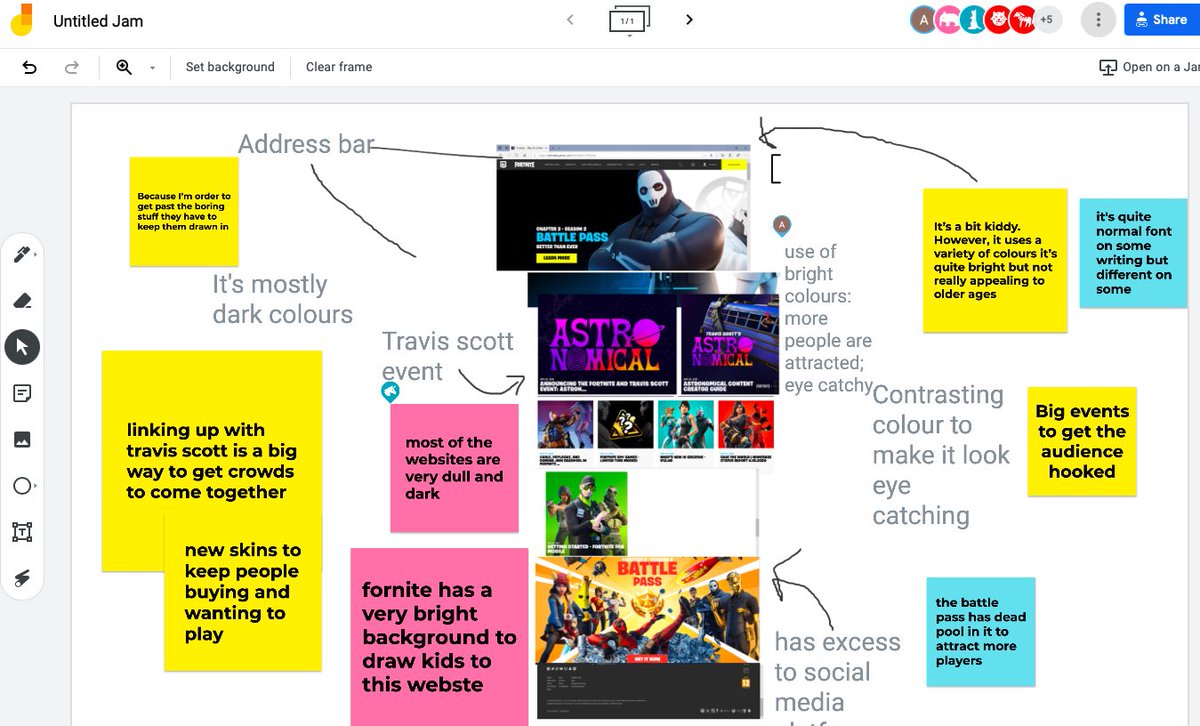
Task: Select 'Contrasting colour to make it look eye catching' text
Action: pos(941,455)
